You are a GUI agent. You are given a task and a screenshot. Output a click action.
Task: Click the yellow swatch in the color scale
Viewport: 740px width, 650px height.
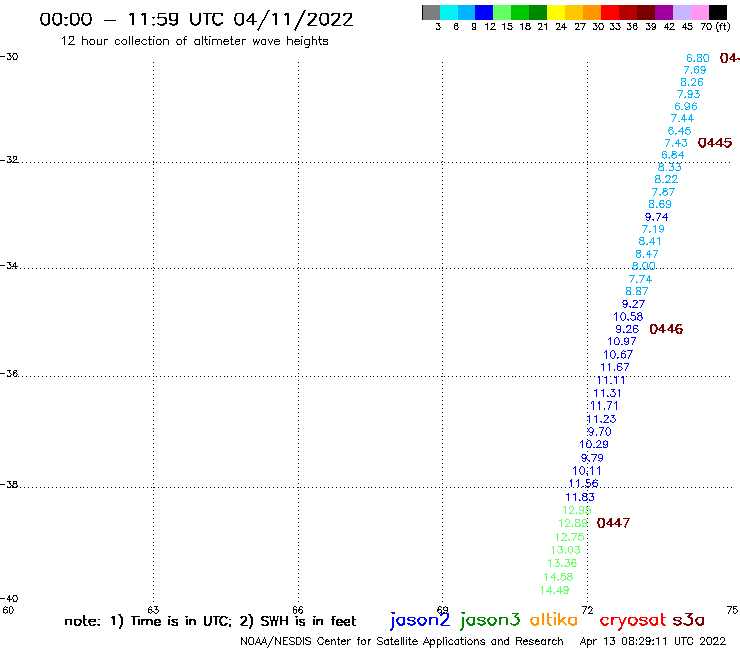click(556, 12)
